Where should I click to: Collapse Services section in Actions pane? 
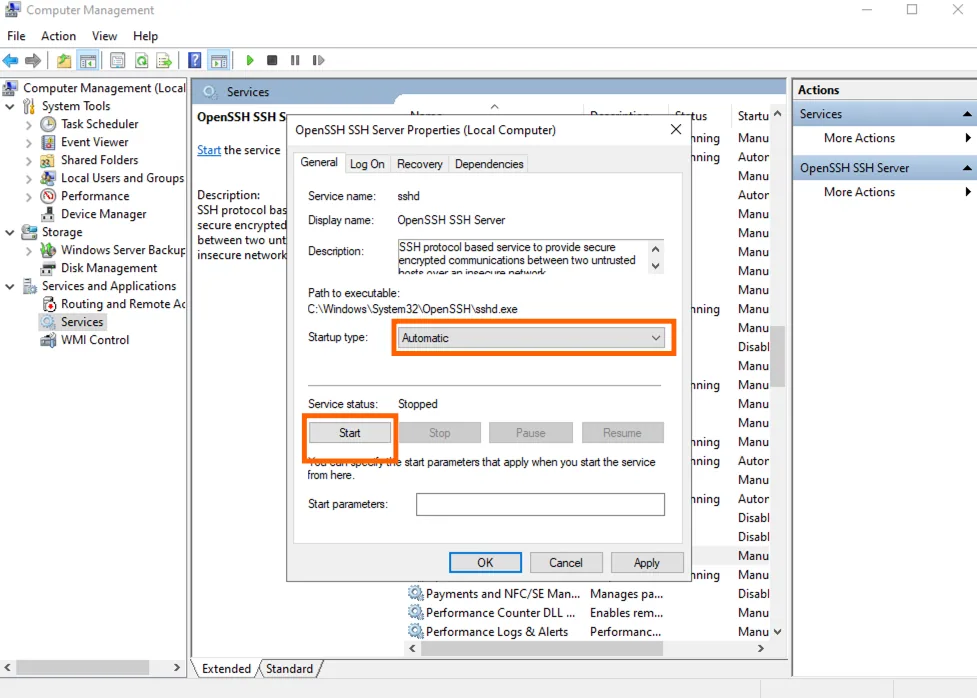pos(966,114)
